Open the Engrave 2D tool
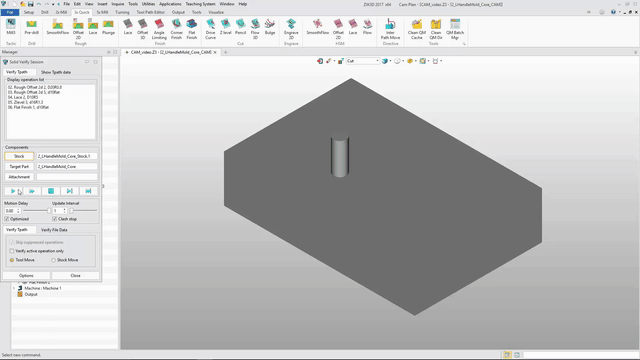The width and height of the screenshot is (640, 360). point(291,29)
